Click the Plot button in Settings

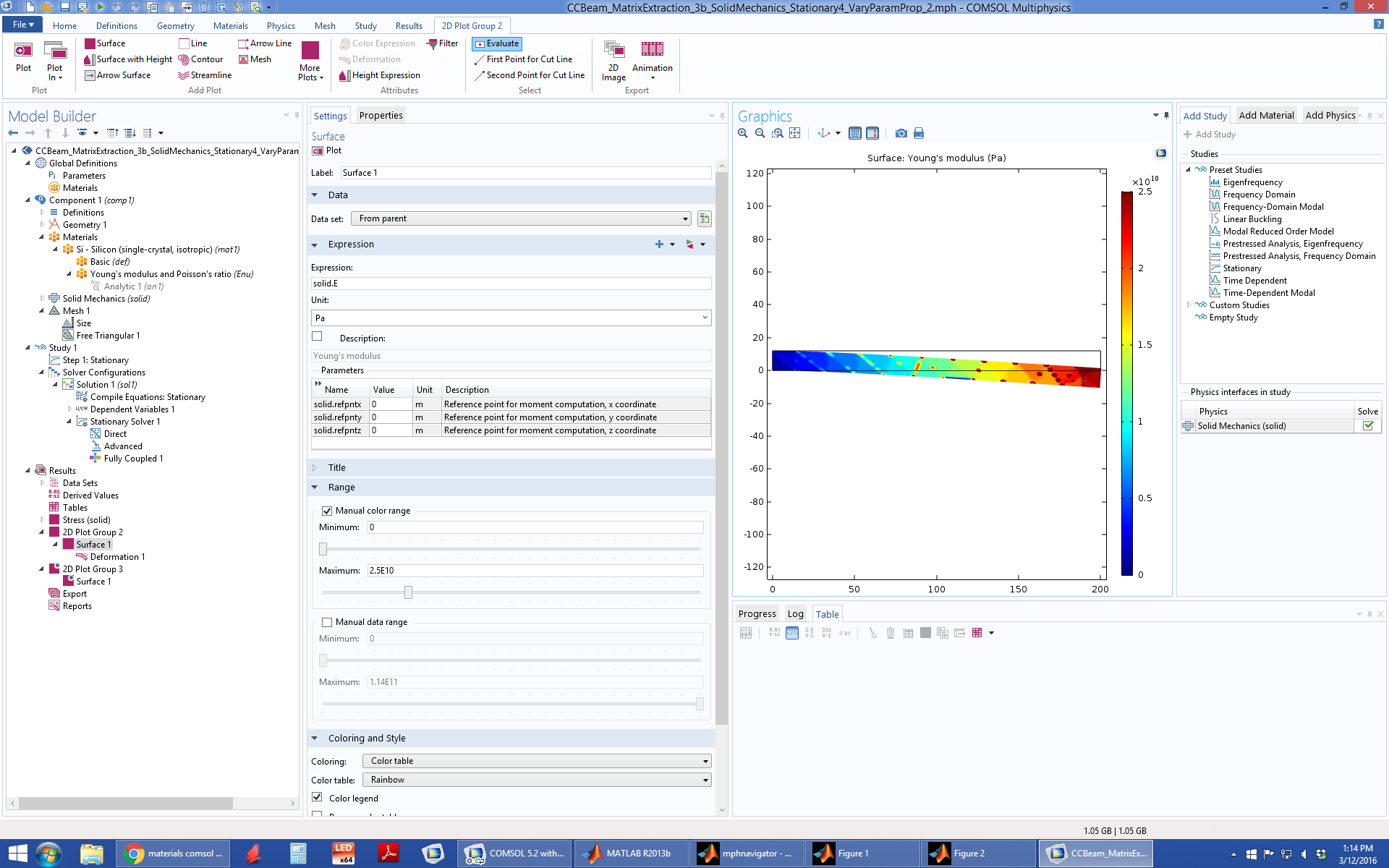tap(326, 150)
